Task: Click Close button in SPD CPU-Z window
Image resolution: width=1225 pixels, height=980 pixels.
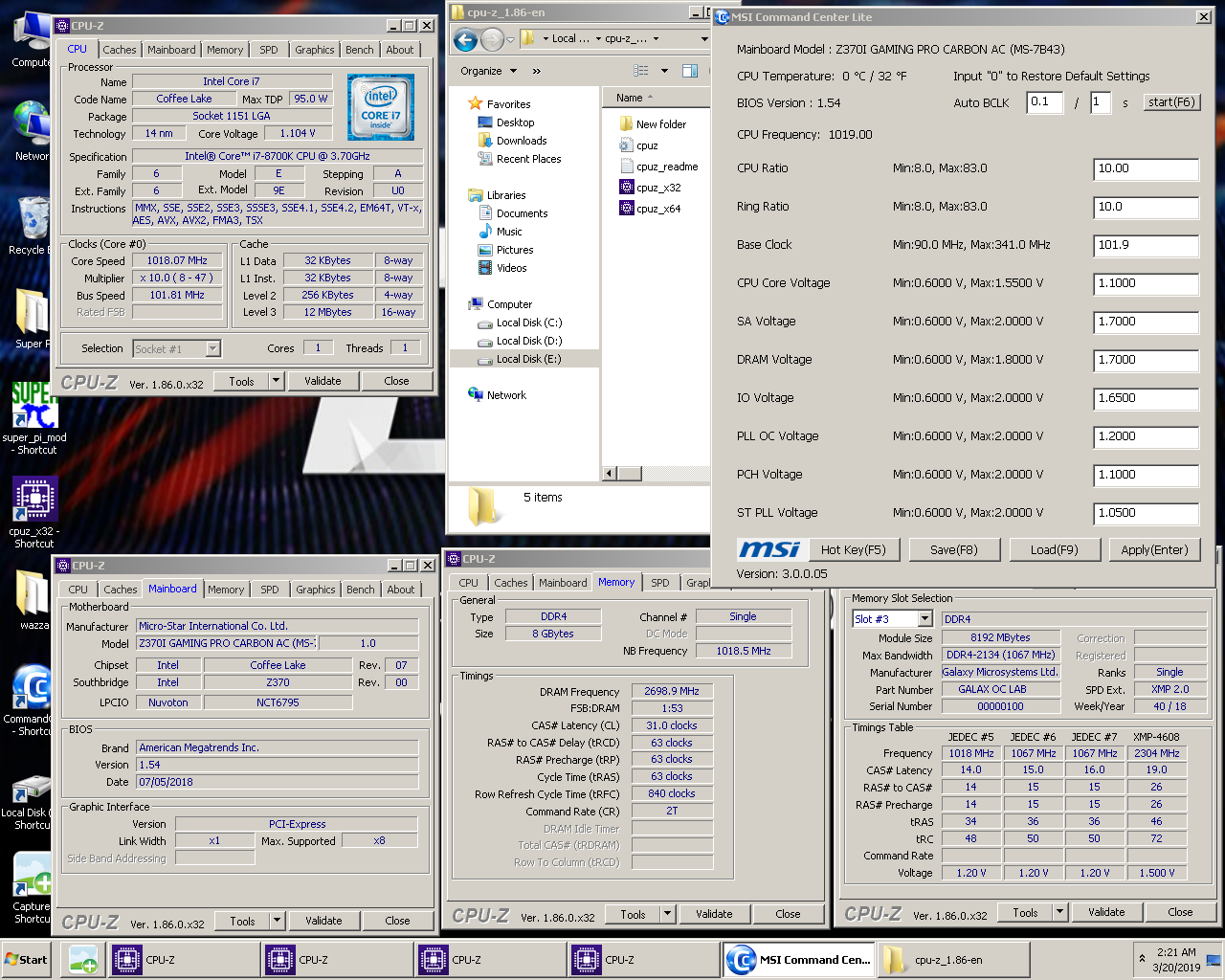Action: point(1180,912)
